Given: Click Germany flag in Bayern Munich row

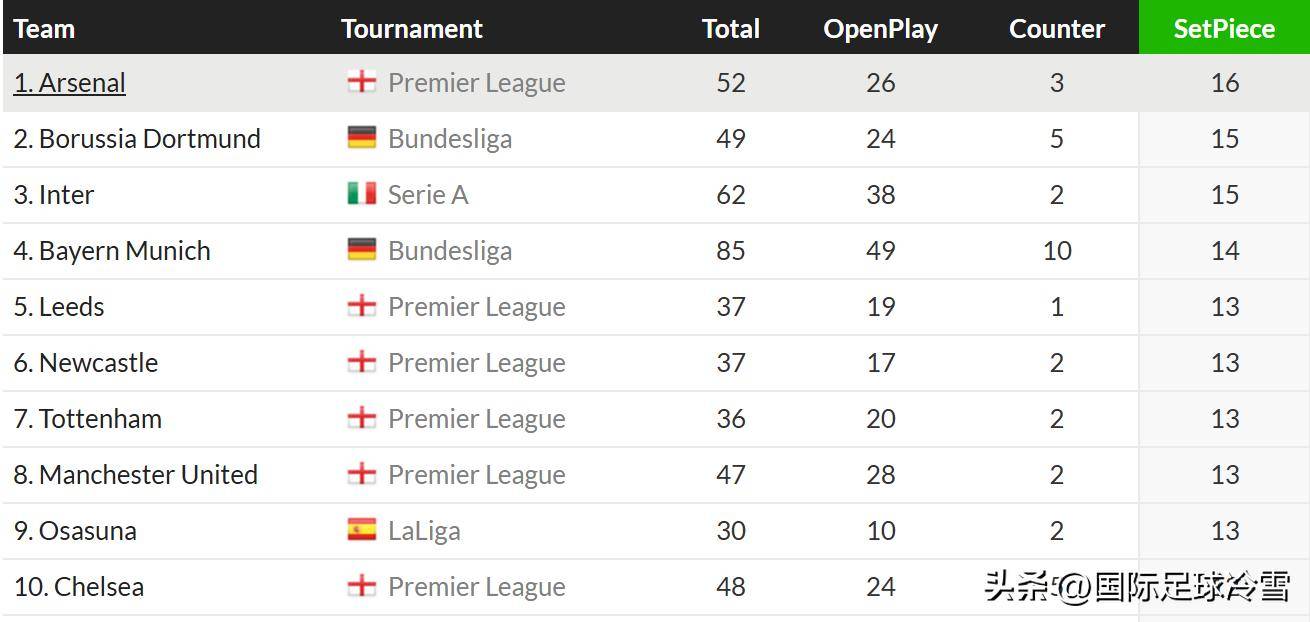Looking at the screenshot, I should pos(361,250).
